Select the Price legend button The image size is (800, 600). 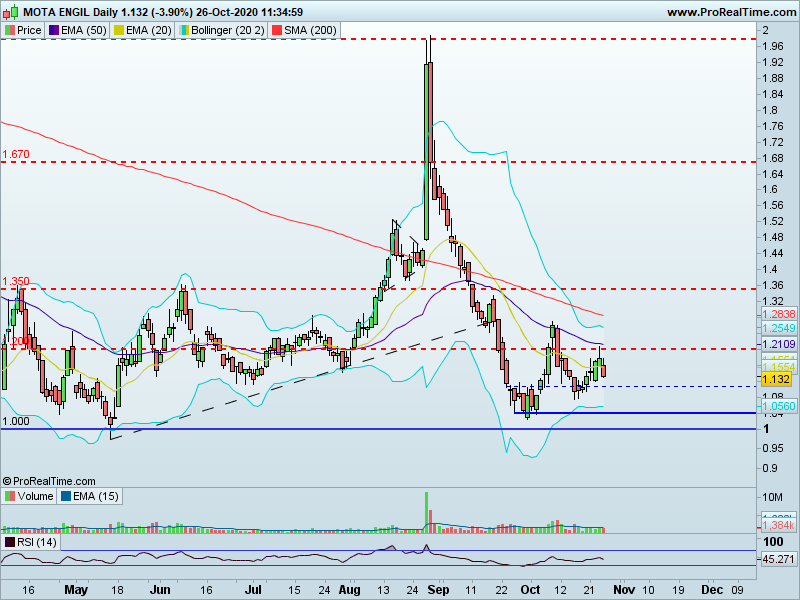click(23, 30)
